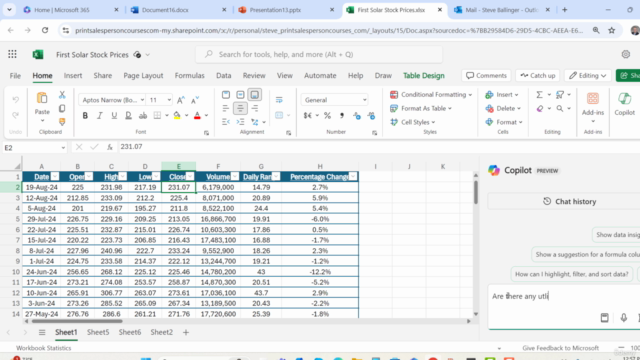The width and height of the screenshot is (640, 360).
Task: Align text left
Action: click(226, 108)
